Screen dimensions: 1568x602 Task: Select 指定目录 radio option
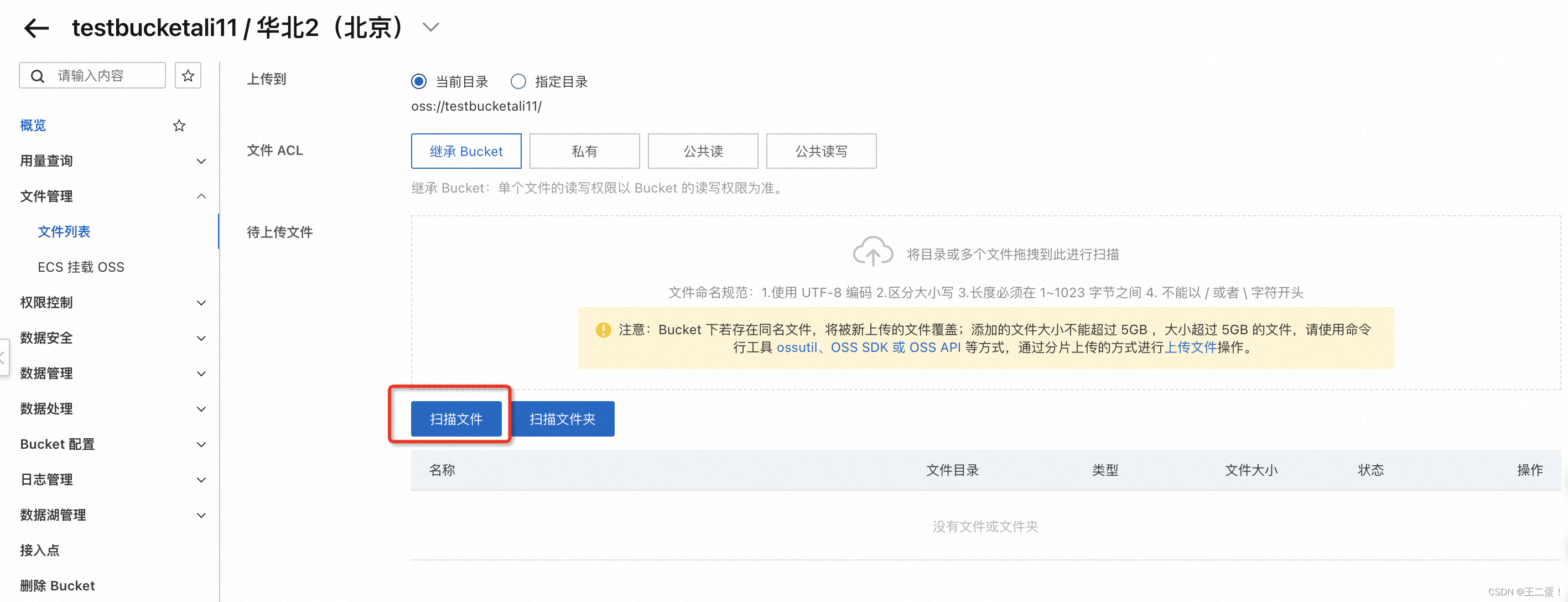click(x=518, y=81)
